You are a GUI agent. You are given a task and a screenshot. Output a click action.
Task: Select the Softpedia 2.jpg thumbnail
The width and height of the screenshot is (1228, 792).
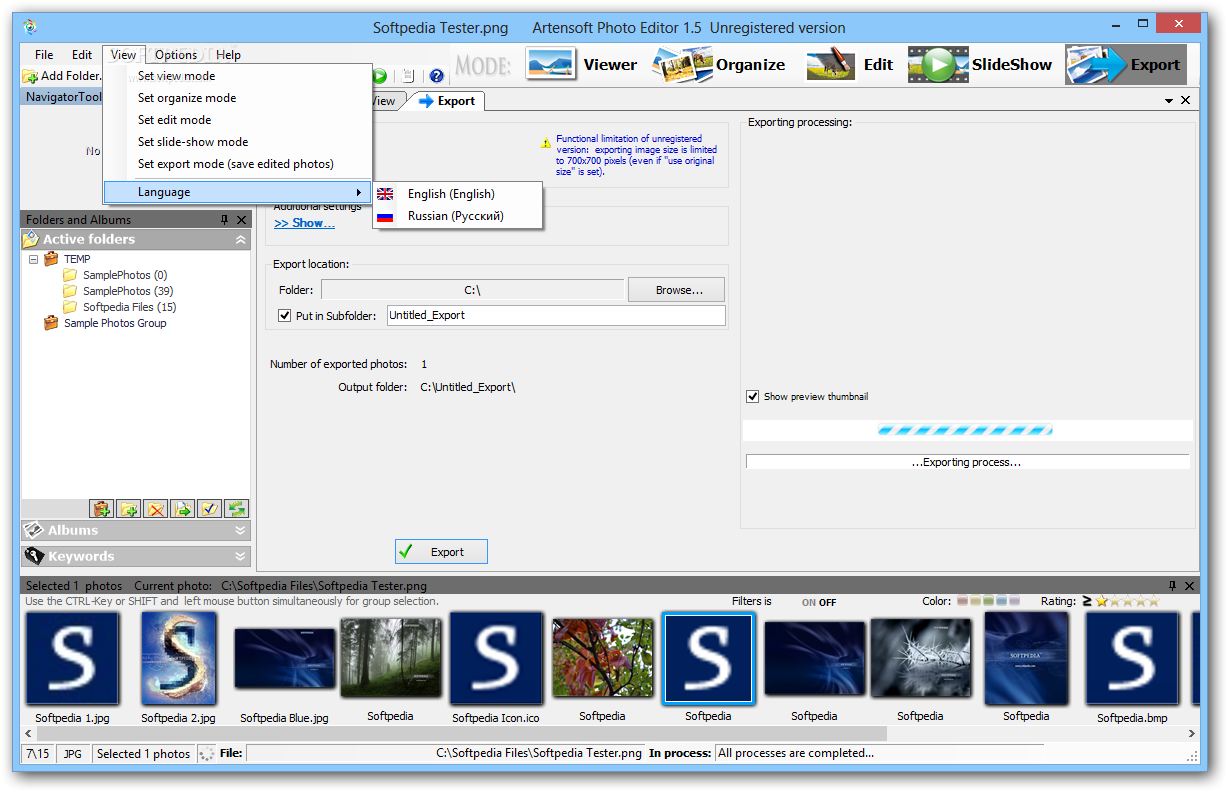click(178, 658)
